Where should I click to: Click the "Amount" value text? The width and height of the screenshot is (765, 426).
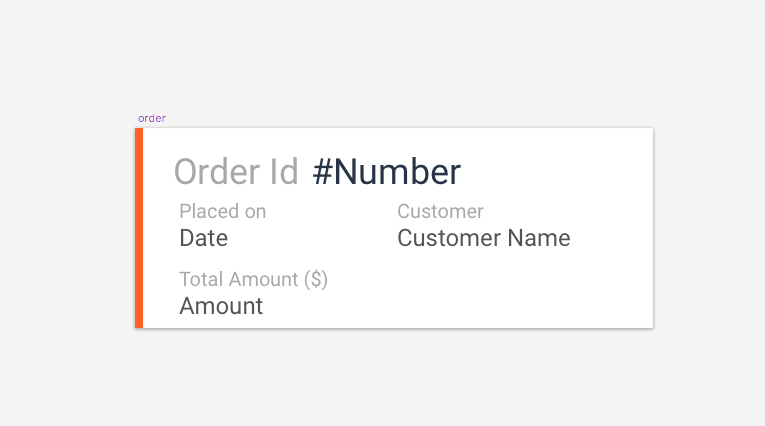221,306
